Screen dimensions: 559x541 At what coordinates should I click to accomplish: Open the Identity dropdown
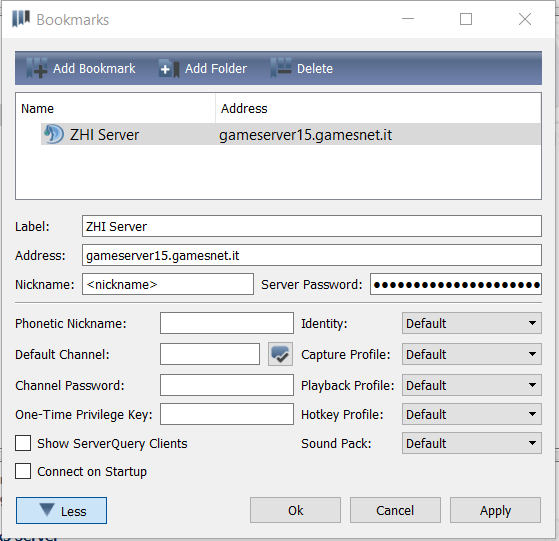[x=472, y=323]
